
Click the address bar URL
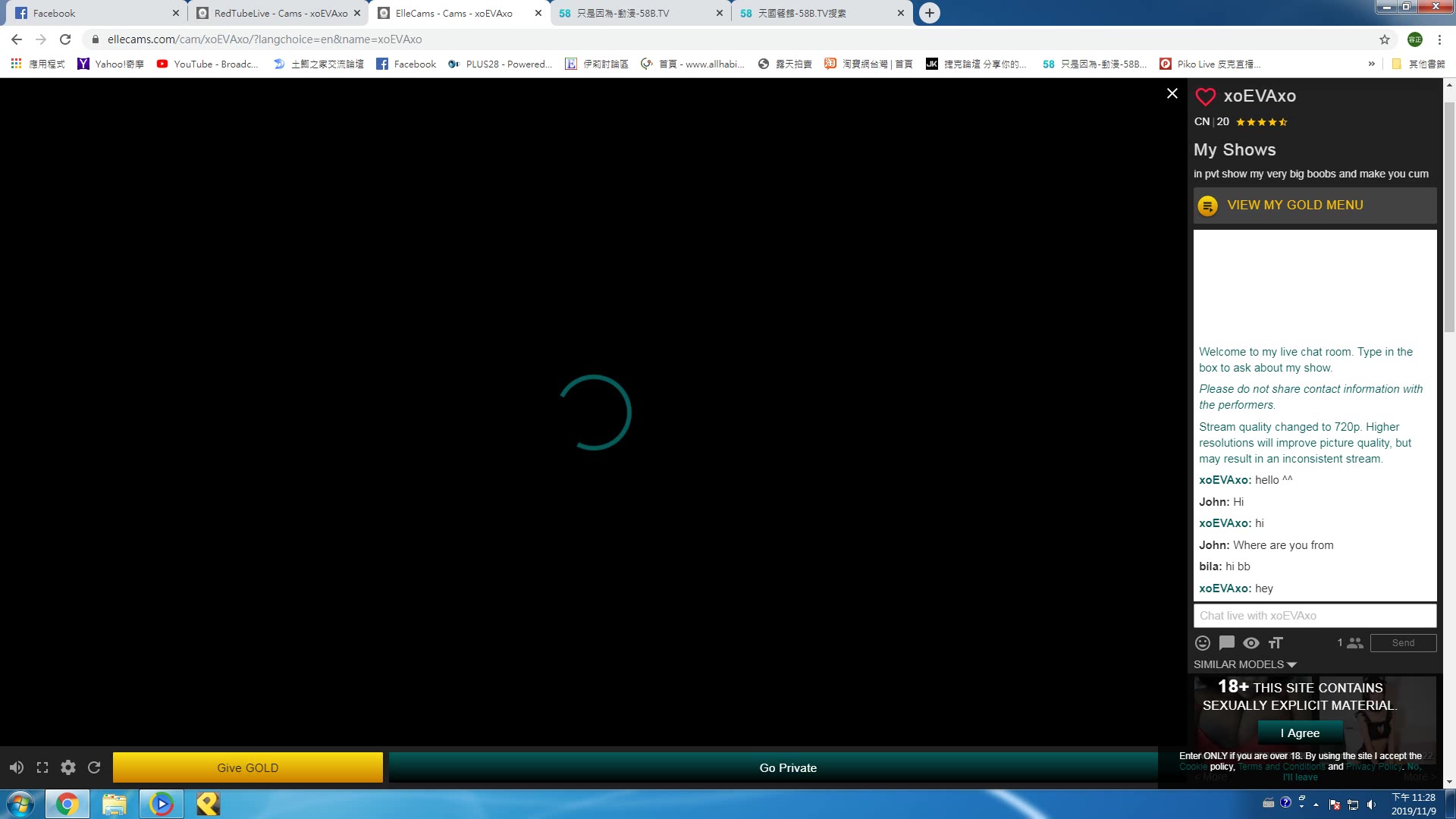pos(265,39)
